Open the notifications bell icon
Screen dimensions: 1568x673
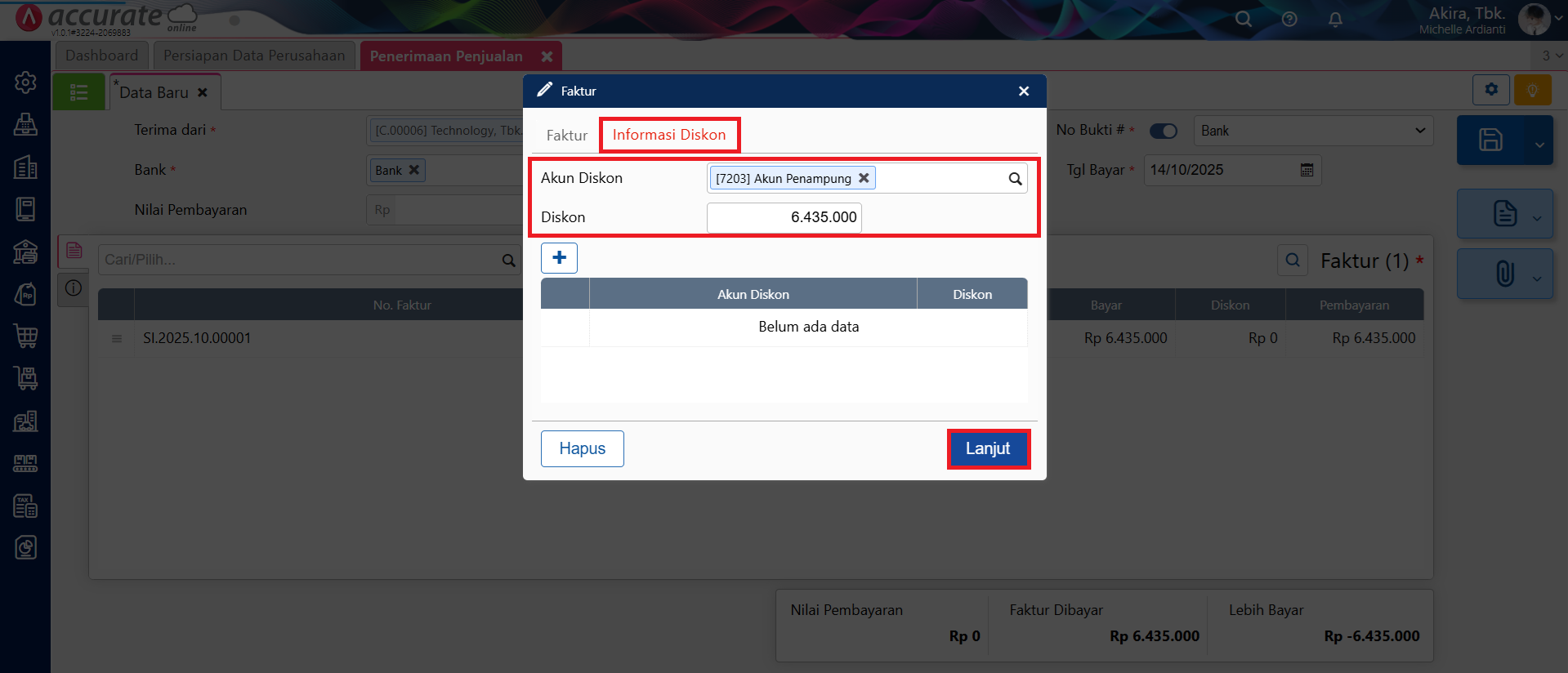coord(1335,20)
